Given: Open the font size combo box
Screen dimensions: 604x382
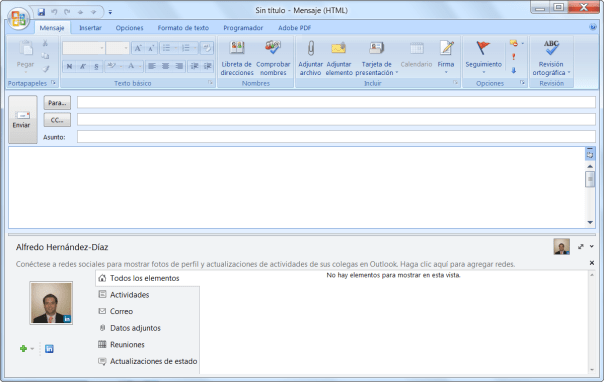Looking at the screenshot, I should point(117,48).
